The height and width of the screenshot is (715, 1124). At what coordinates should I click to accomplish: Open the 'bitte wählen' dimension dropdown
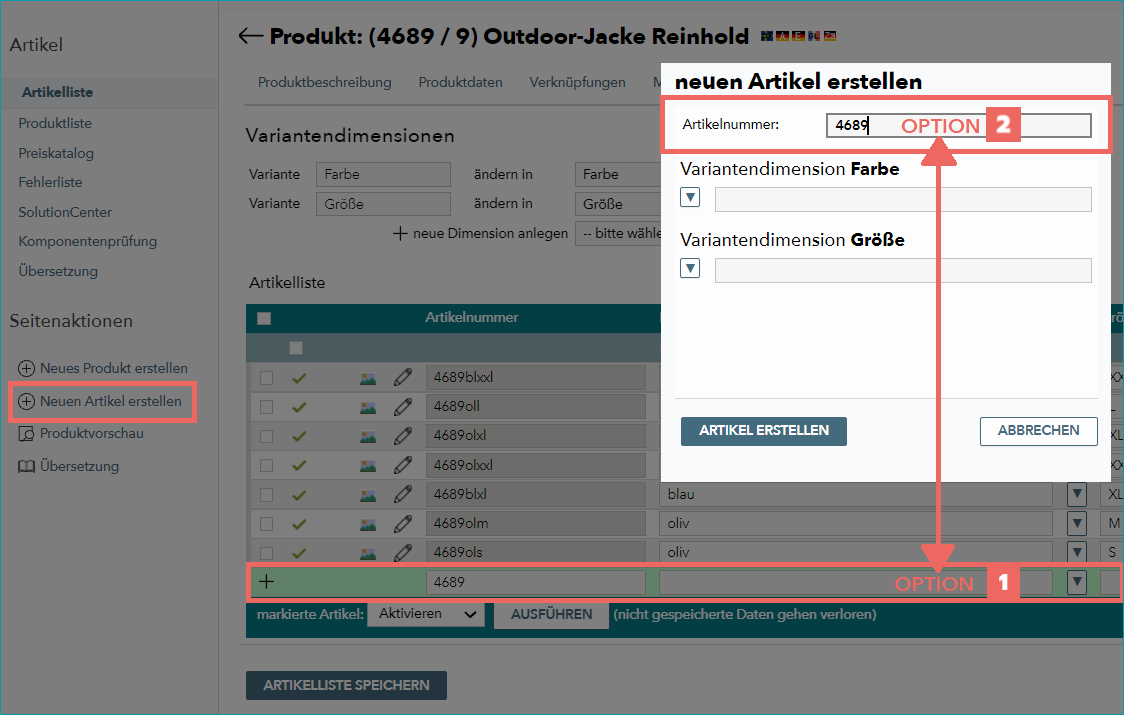pos(619,234)
